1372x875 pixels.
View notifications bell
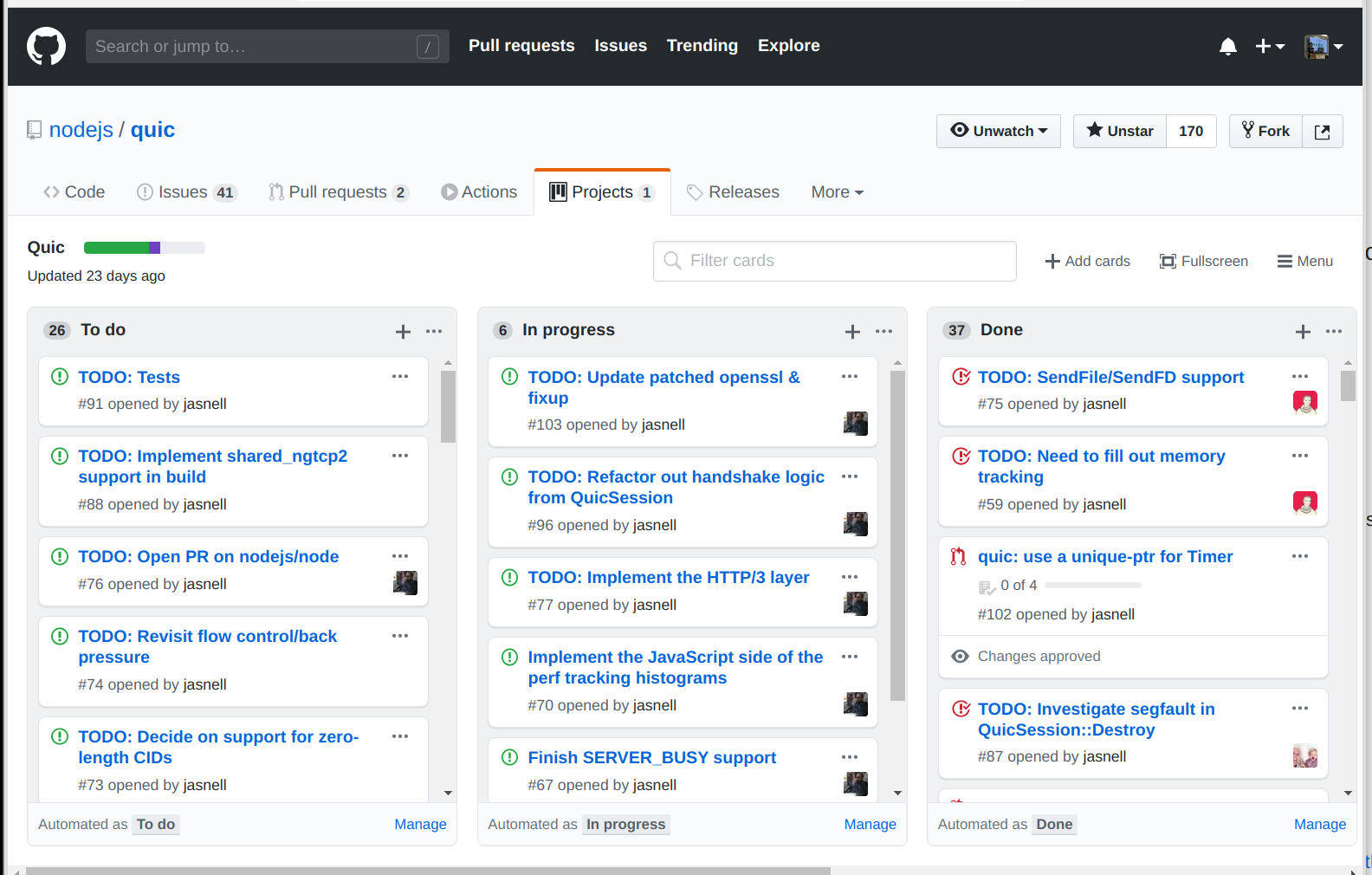[x=1227, y=47]
